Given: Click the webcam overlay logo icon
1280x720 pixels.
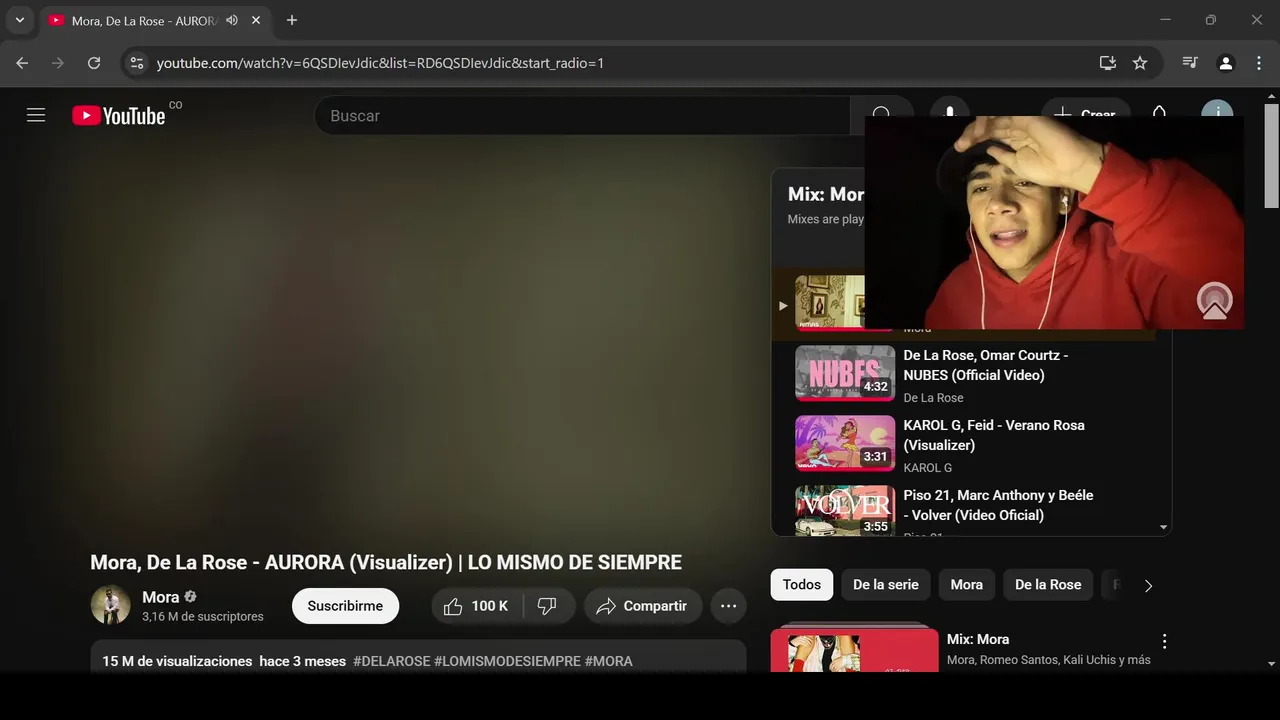Looking at the screenshot, I should tap(1215, 301).
